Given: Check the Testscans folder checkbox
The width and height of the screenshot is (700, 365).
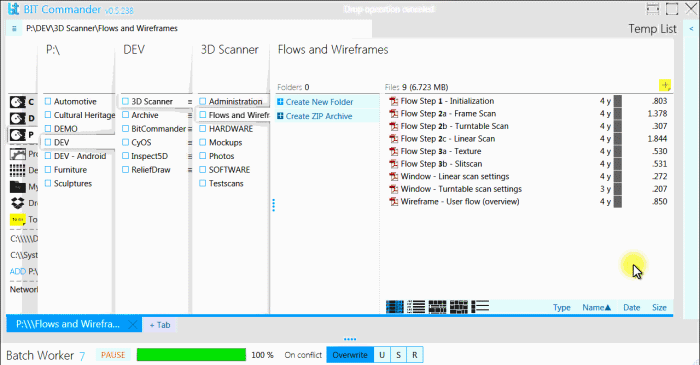Looking at the screenshot, I should point(203,183).
